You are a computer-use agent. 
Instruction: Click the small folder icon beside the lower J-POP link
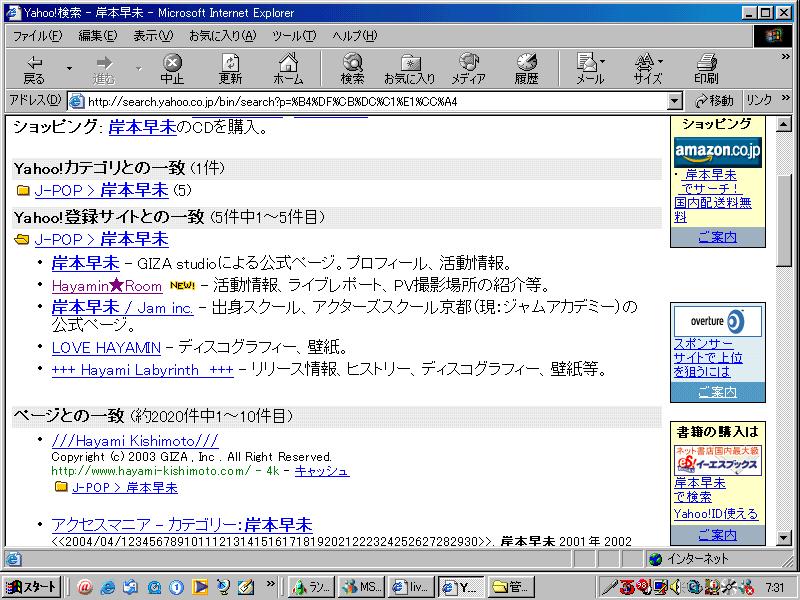point(61,486)
